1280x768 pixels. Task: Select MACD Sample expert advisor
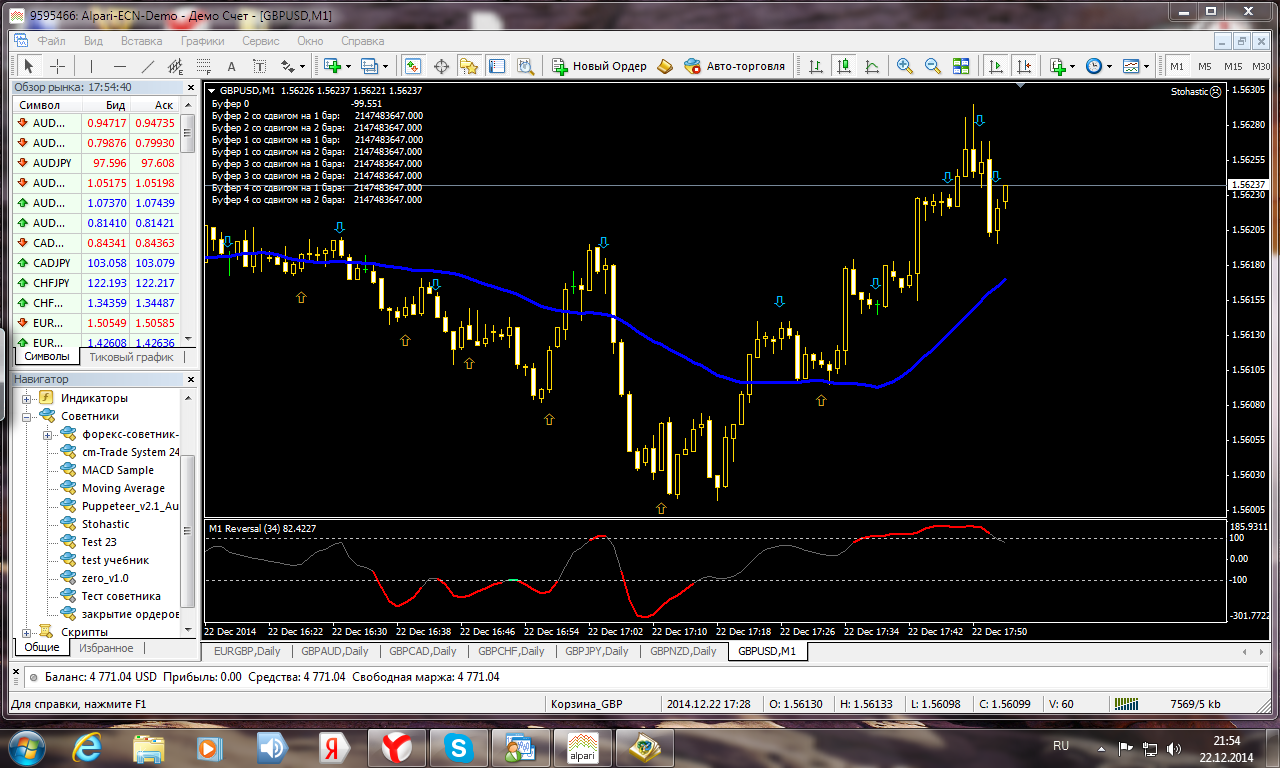tap(117, 470)
